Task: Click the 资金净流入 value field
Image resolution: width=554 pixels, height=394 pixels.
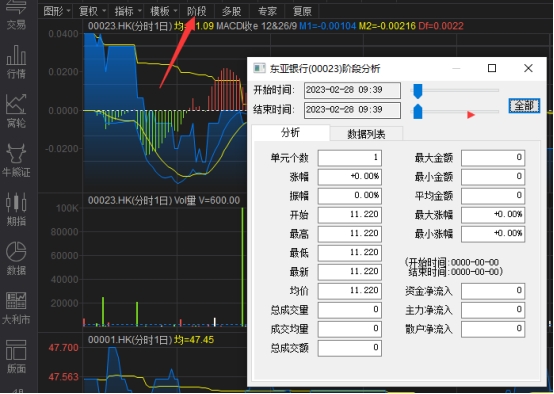Action: click(493, 291)
